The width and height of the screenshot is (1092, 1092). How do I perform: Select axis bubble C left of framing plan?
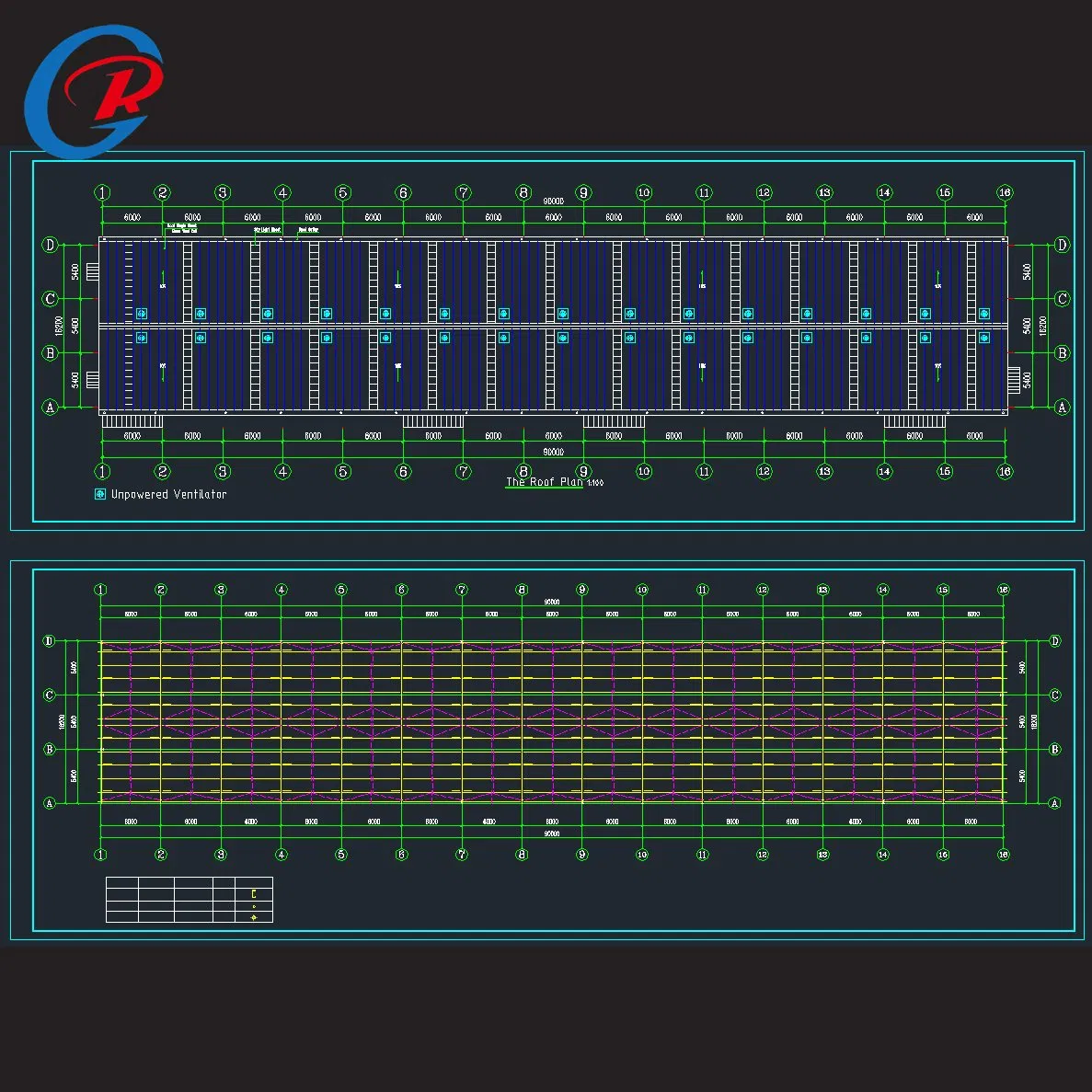point(49,695)
